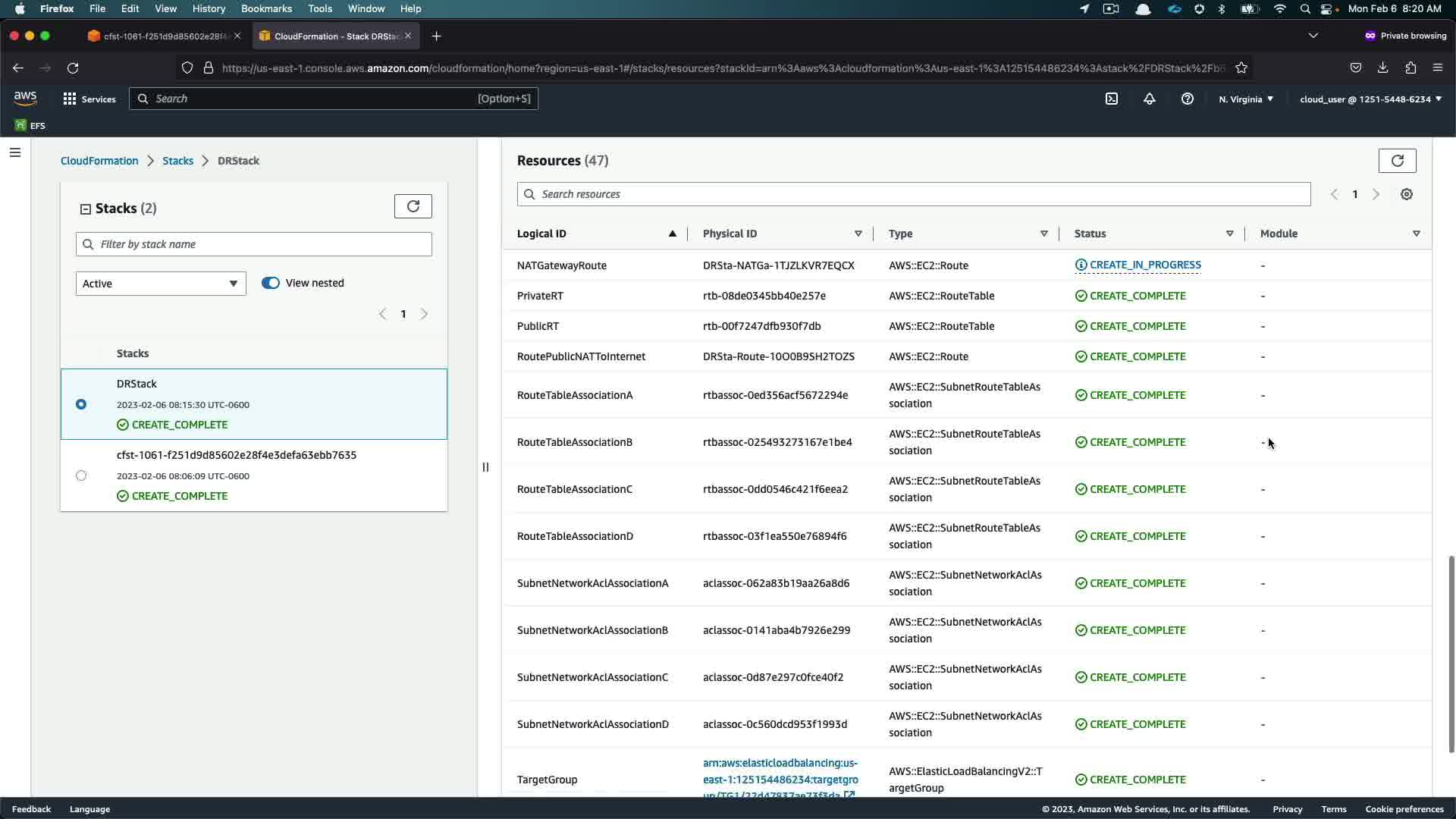The image size is (1456, 819).
Task: Open the Active stack filter dropdown
Action: coord(161,284)
